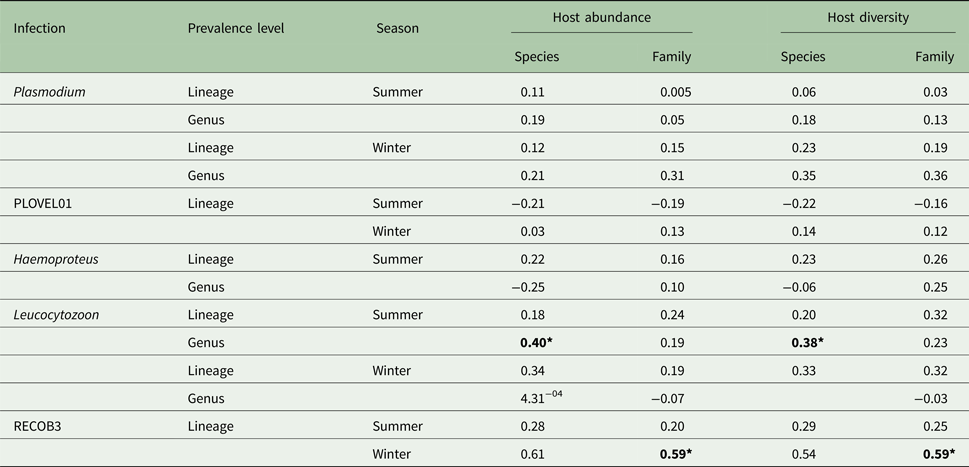Click the Infection column header
This screenshot has height=467, width=969.
(x=39, y=28)
